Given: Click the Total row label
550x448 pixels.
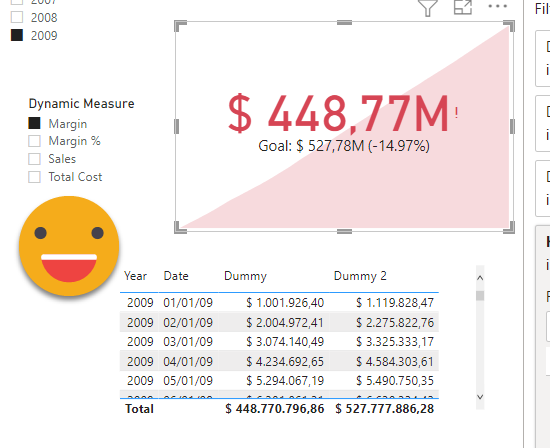Looking at the screenshot, I should (140, 409).
